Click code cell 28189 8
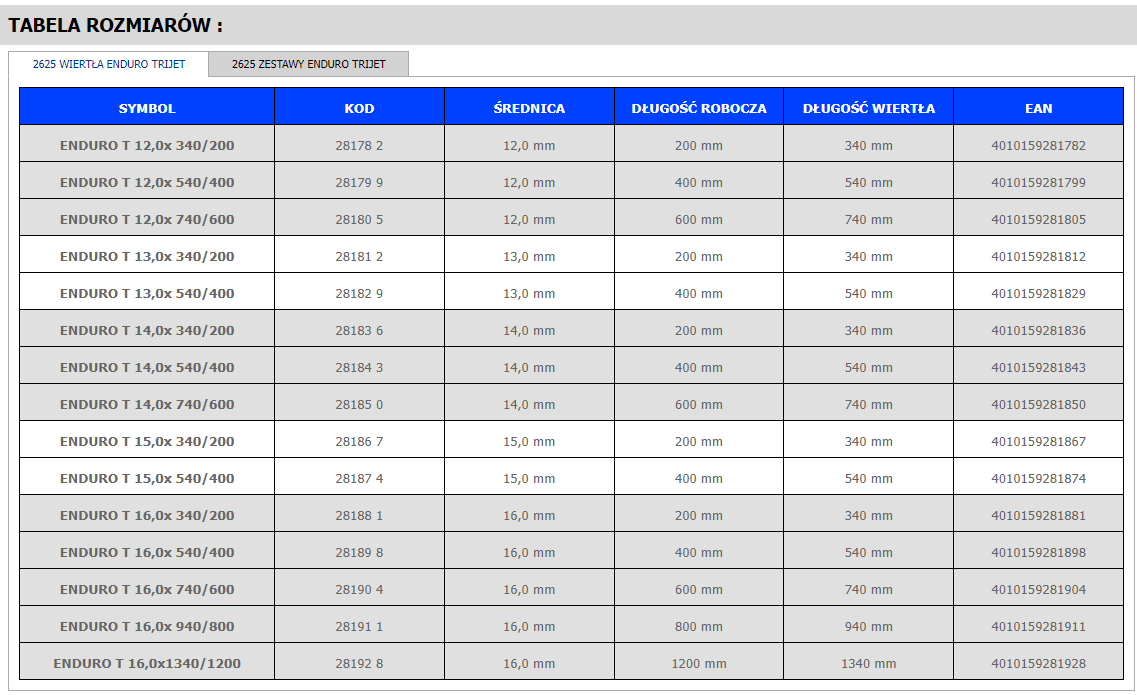This screenshot has width=1137, height=695. tap(359, 552)
